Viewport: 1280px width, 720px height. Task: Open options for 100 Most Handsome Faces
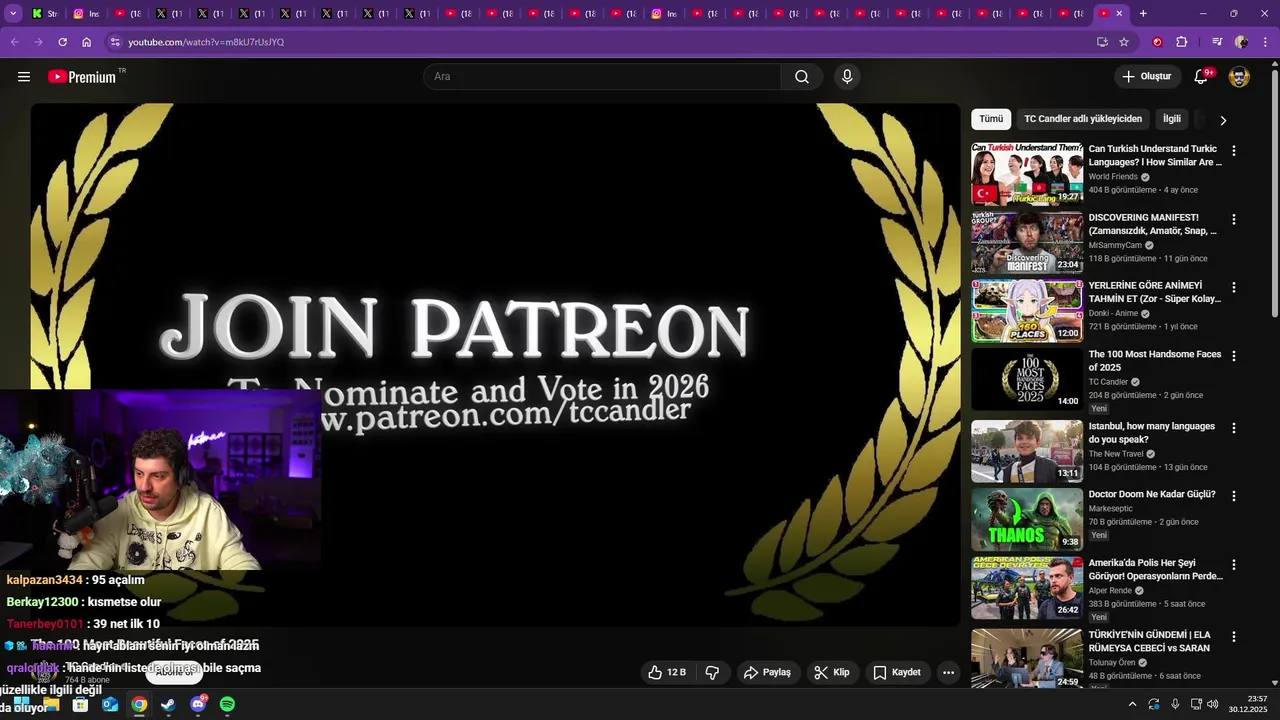[x=1233, y=356]
